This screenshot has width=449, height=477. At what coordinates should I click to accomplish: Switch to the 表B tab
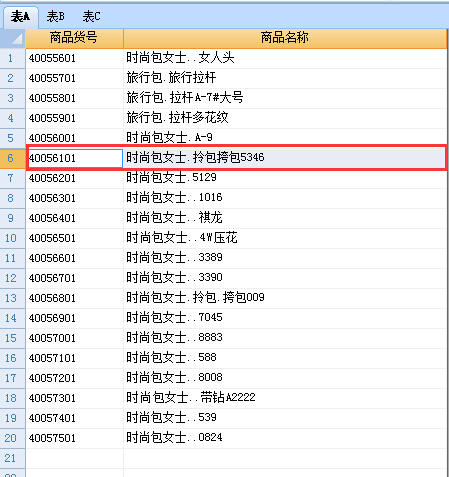(56, 17)
